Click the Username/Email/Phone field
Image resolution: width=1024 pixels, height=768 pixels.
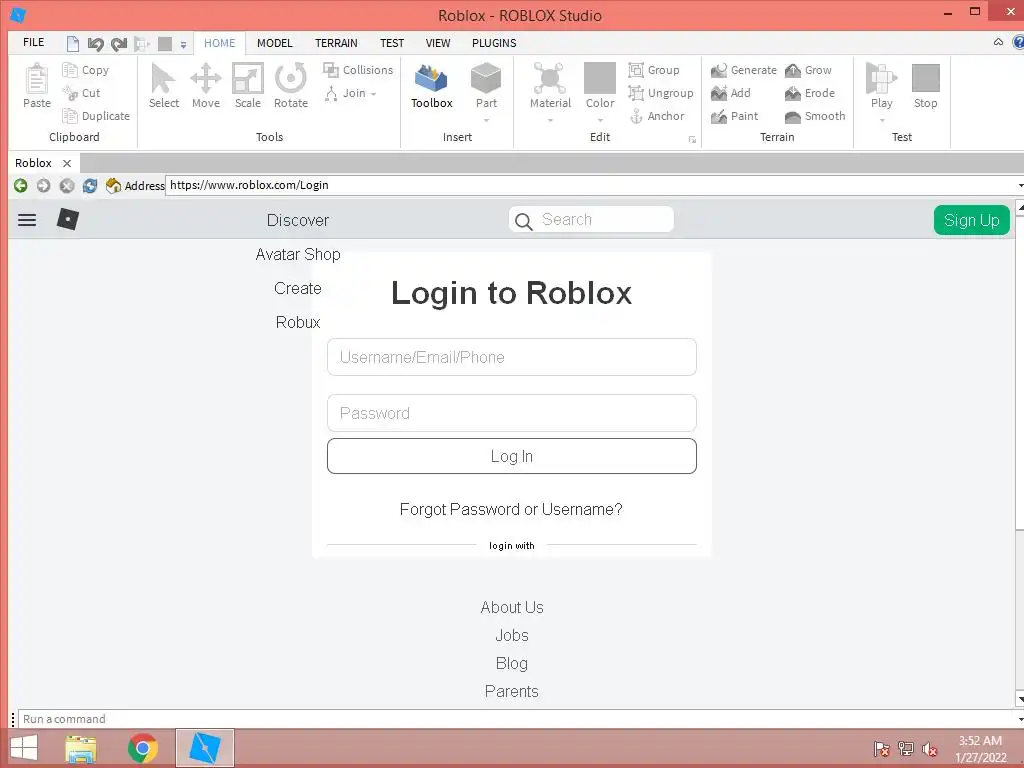[511, 357]
